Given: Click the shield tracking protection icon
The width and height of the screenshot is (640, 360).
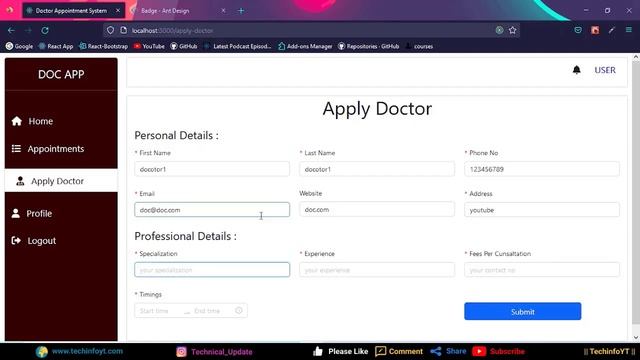Looking at the screenshot, I should coord(110,30).
